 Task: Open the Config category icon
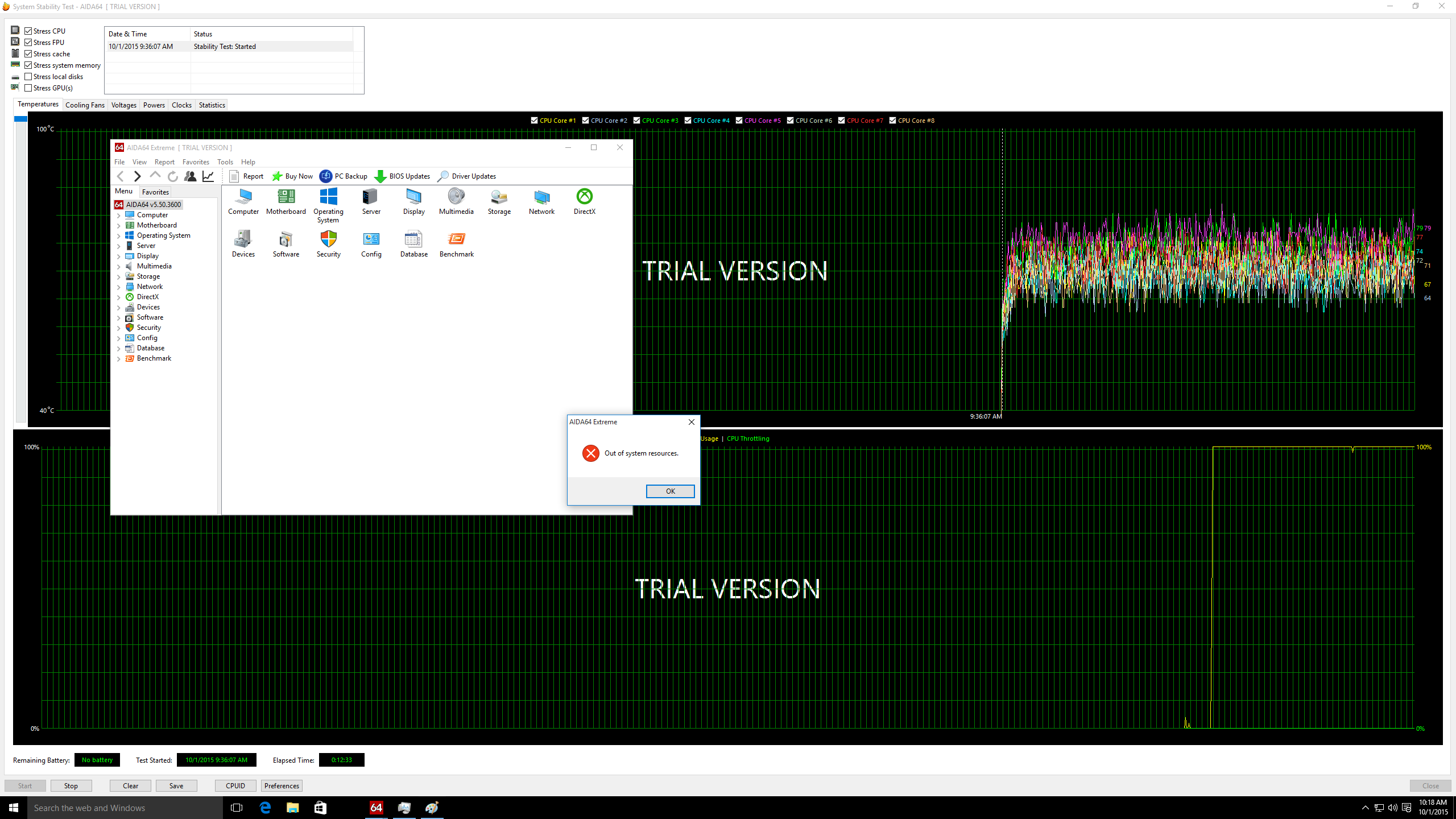371,245
